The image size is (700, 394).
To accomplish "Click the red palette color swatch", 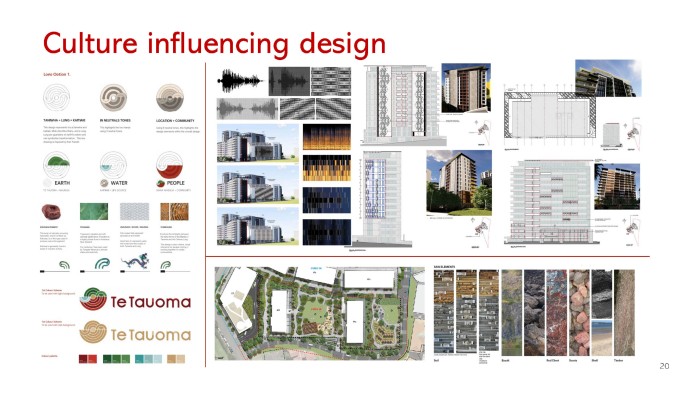I will 88,358.
